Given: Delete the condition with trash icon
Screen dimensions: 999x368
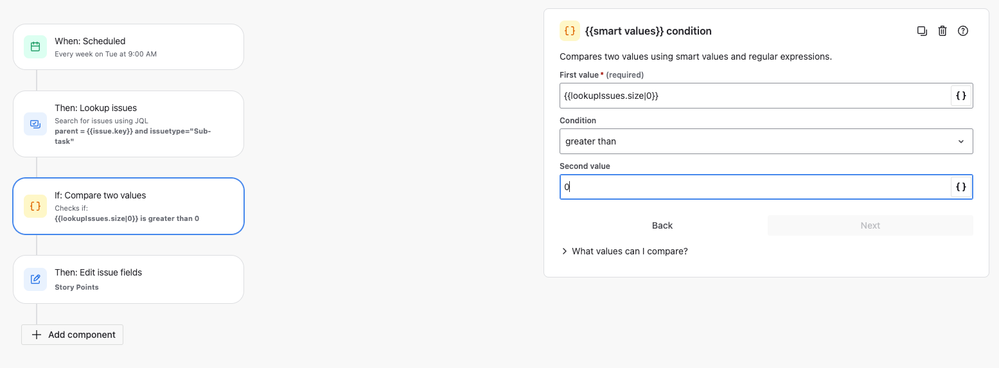Looking at the screenshot, I should click(942, 31).
